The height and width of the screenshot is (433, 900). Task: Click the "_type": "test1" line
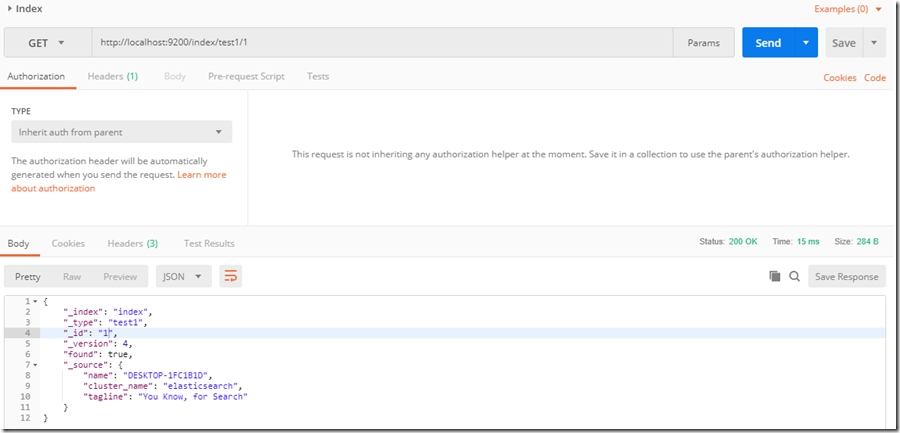pyautogui.click(x=106, y=323)
